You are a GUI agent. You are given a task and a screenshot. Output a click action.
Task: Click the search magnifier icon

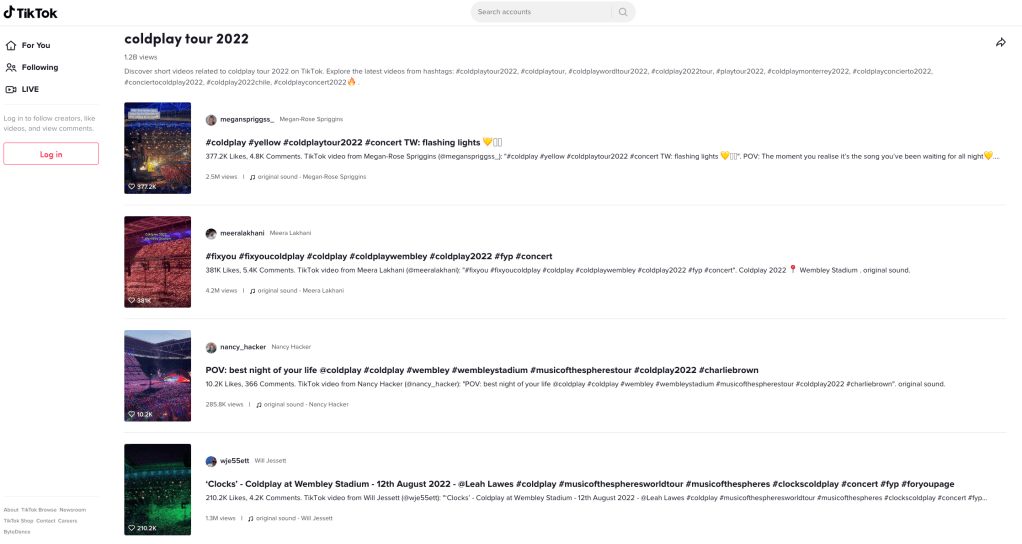coord(623,12)
